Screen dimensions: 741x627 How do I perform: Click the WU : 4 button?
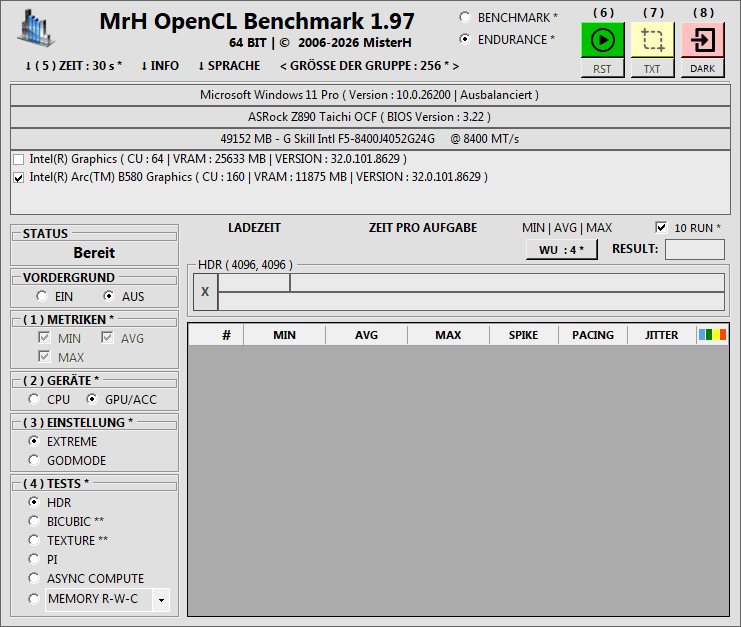tap(561, 249)
